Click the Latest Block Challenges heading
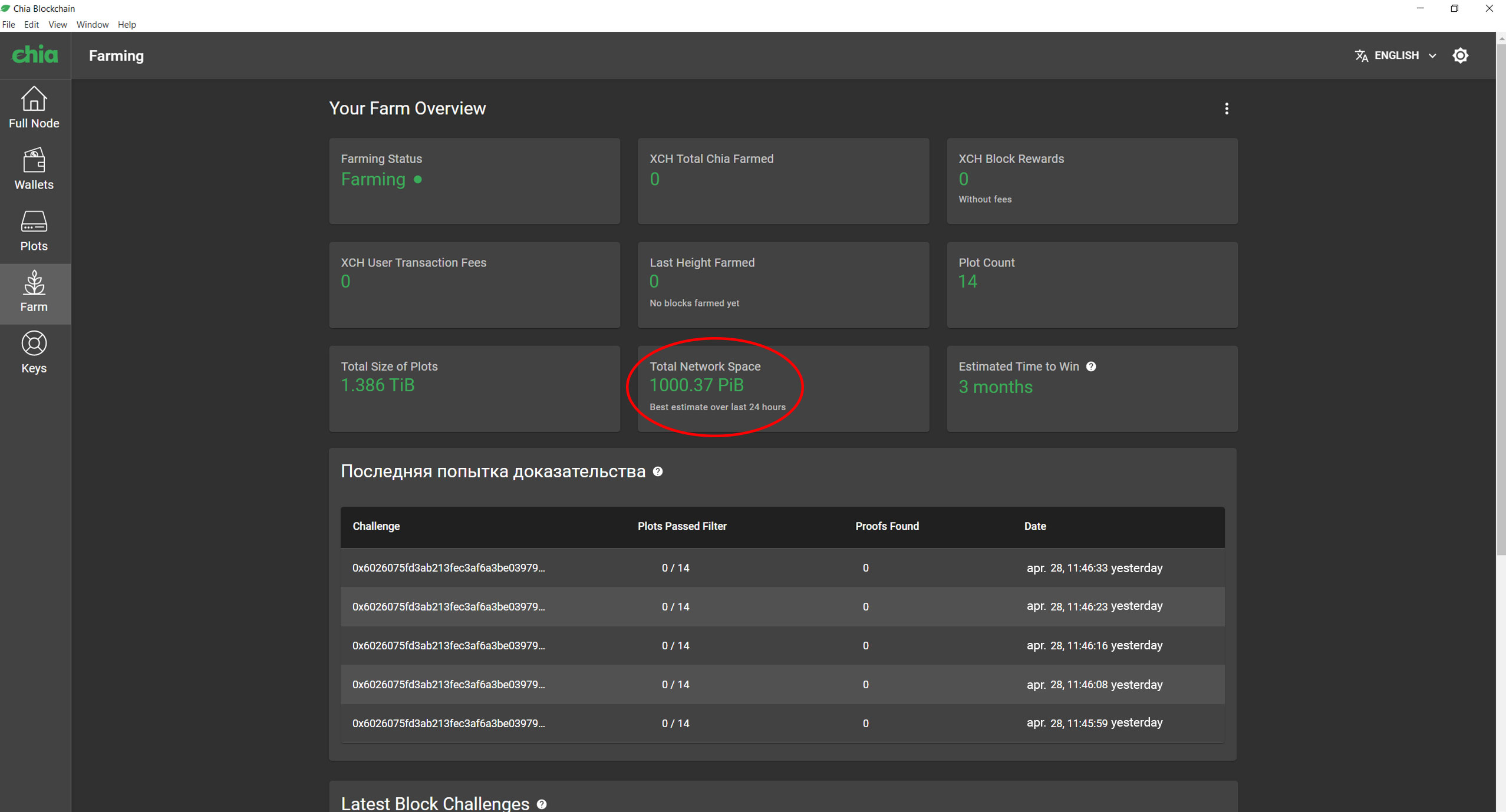The image size is (1506, 812). tap(435, 804)
